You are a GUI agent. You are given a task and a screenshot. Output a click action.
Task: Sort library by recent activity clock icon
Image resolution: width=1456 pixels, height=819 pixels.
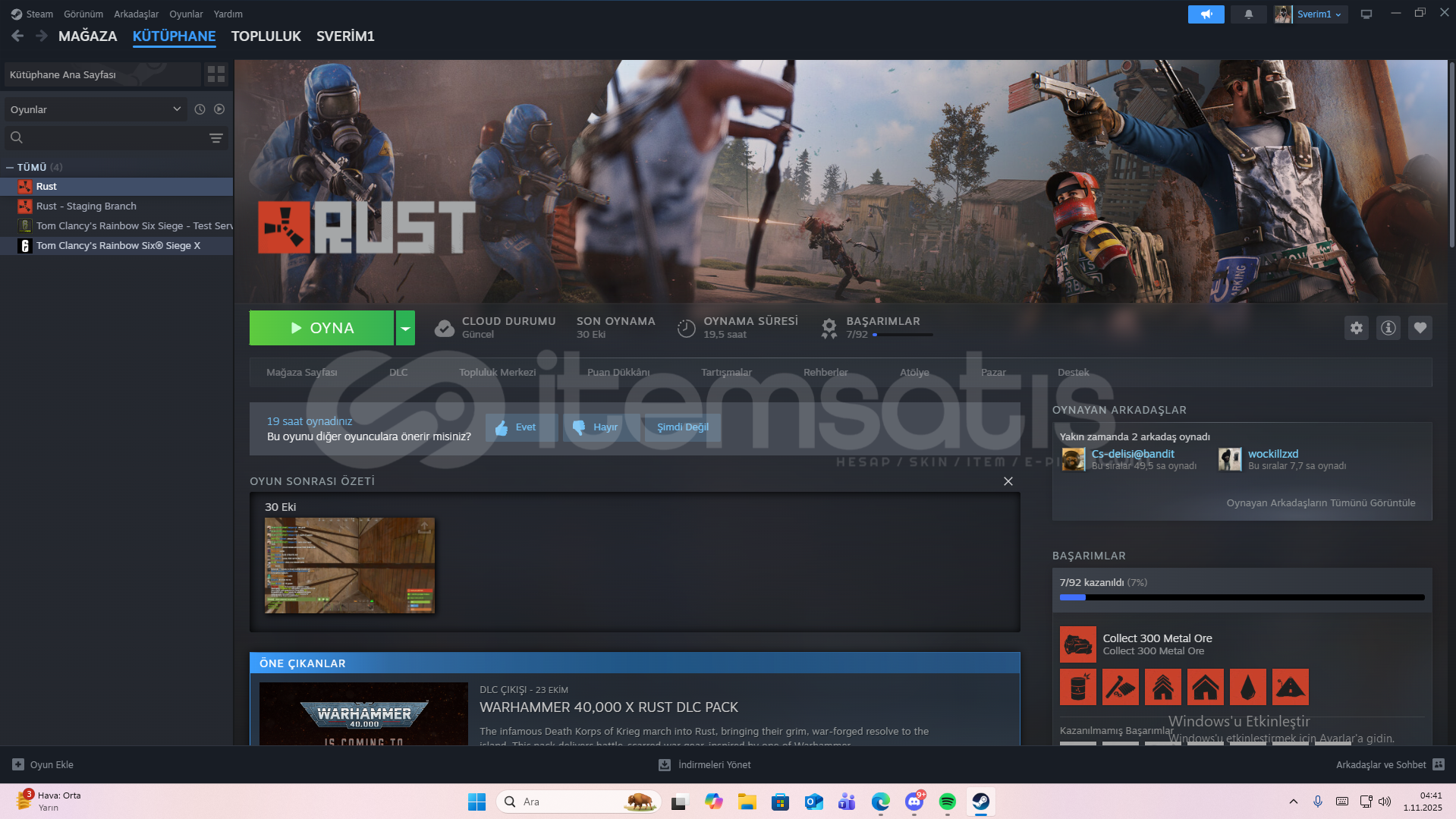200,109
